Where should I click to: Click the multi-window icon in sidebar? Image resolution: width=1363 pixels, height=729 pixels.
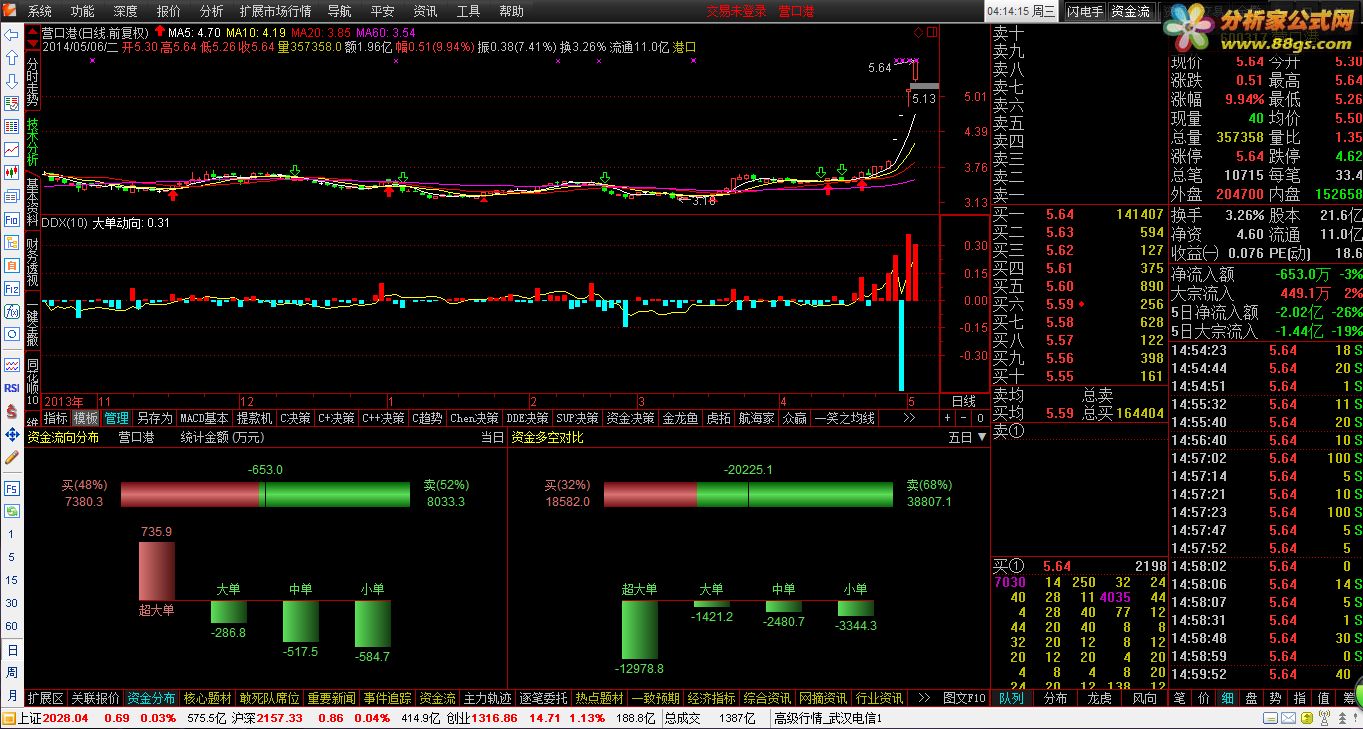[x=11, y=195]
